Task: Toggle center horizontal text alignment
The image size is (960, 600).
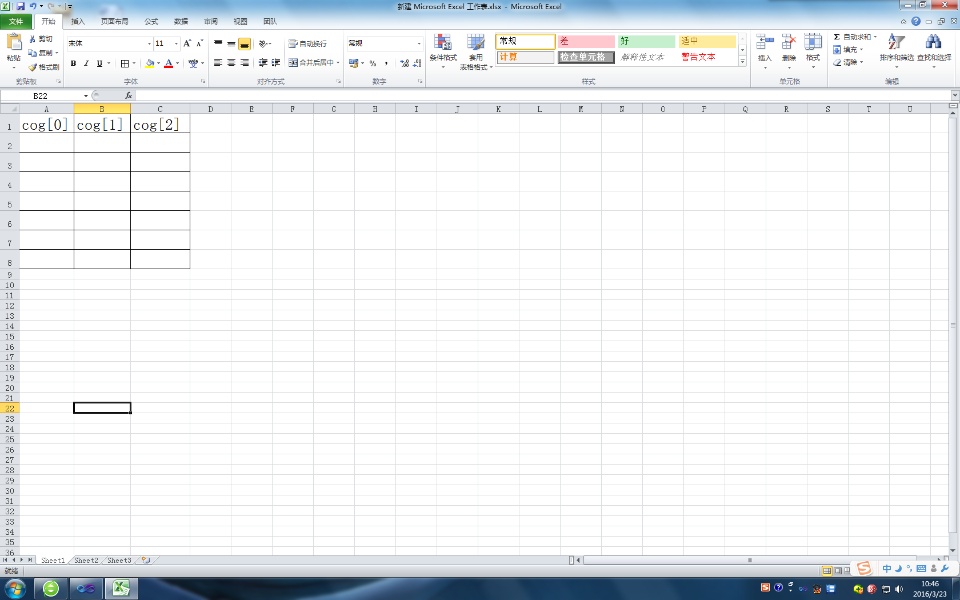Action: [x=231, y=62]
